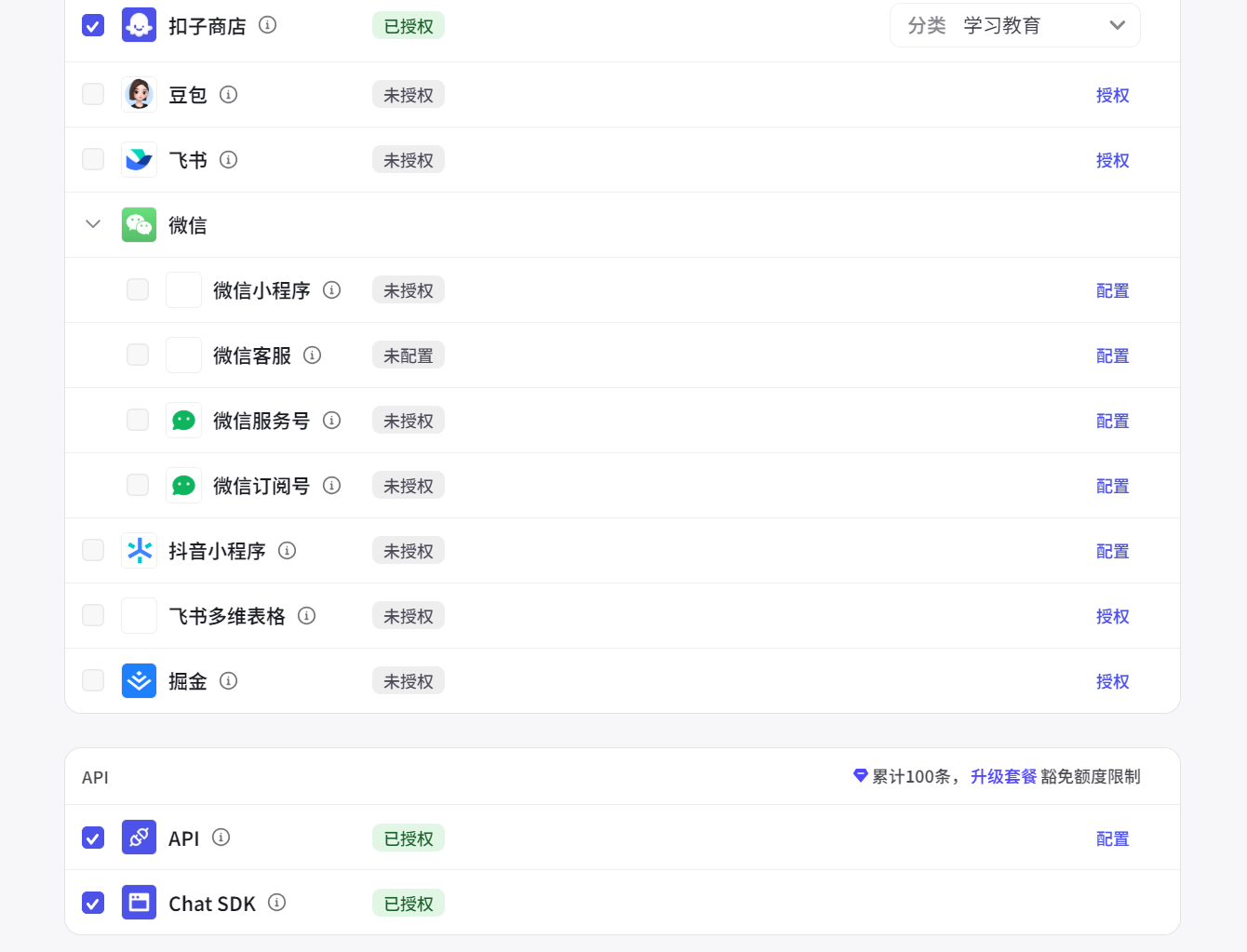This screenshot has width=1247, height=952.
Task: Click info icon beside 微信服务号
Action: pyautogui.click(x=331, y=420)
